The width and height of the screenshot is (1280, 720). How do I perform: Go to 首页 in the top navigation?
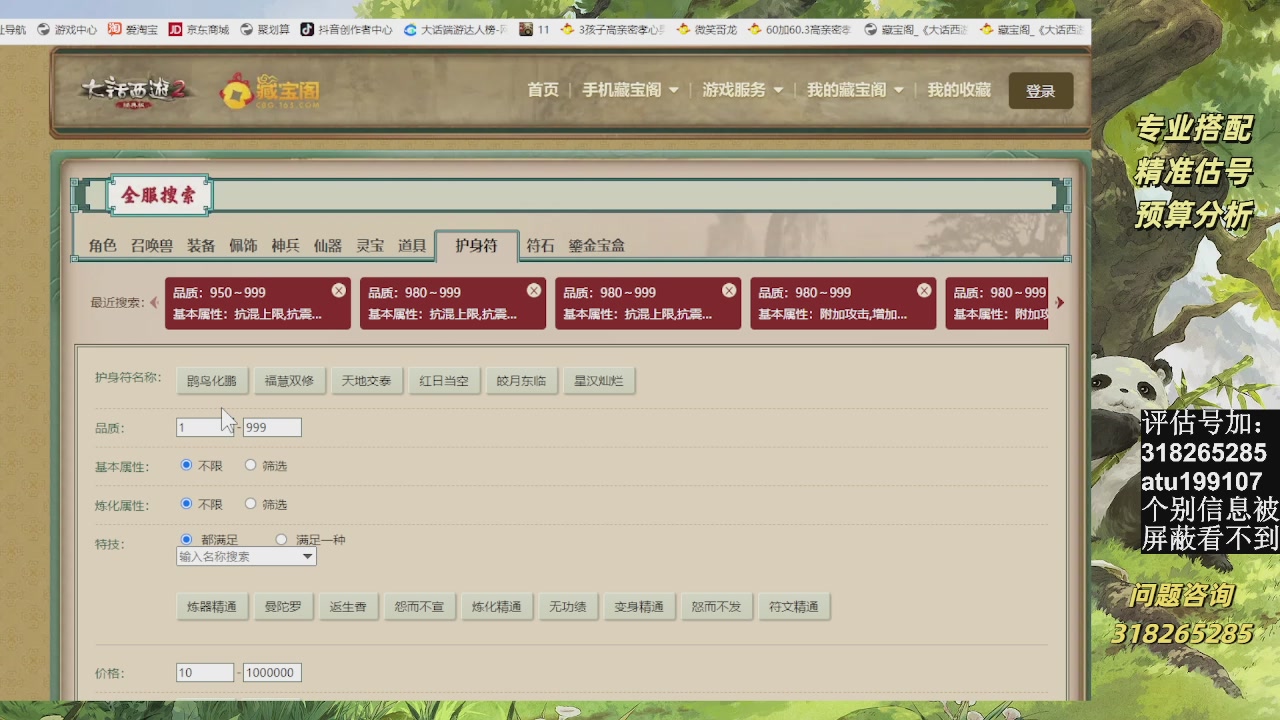[x=543, y=90]
